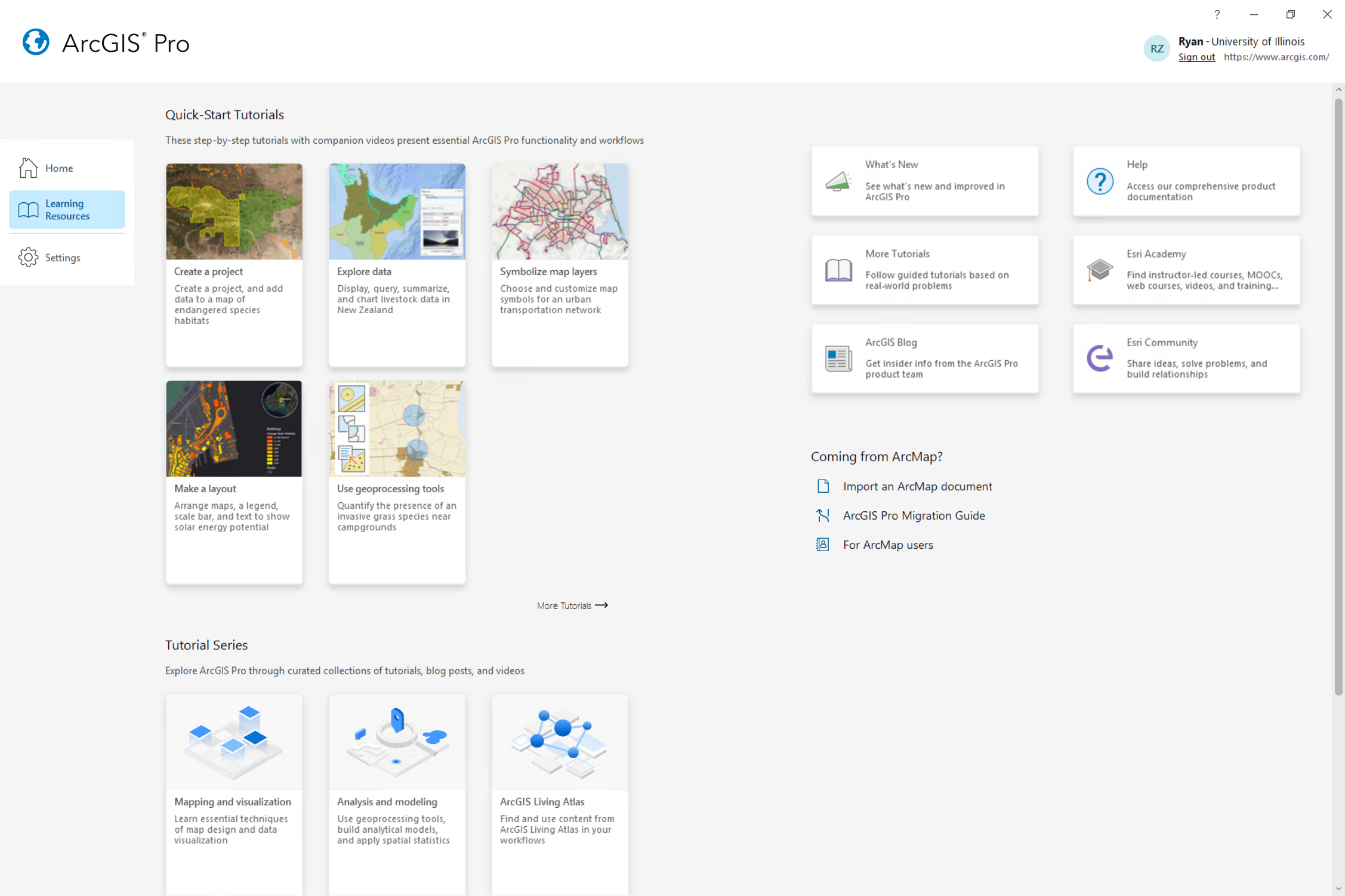1345x896 pixels.
Task: Click the ArcGIS Living Atlas title text
Action: pos(542,802)
